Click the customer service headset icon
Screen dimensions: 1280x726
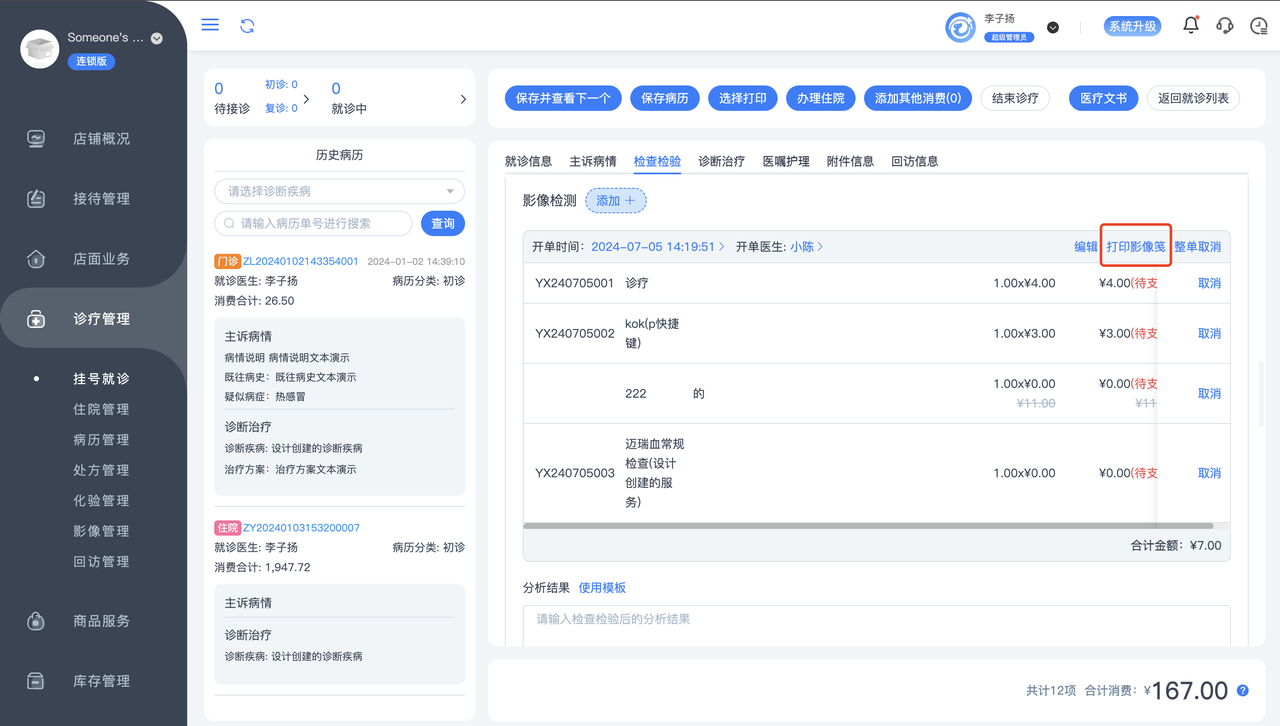[1224, 26]
